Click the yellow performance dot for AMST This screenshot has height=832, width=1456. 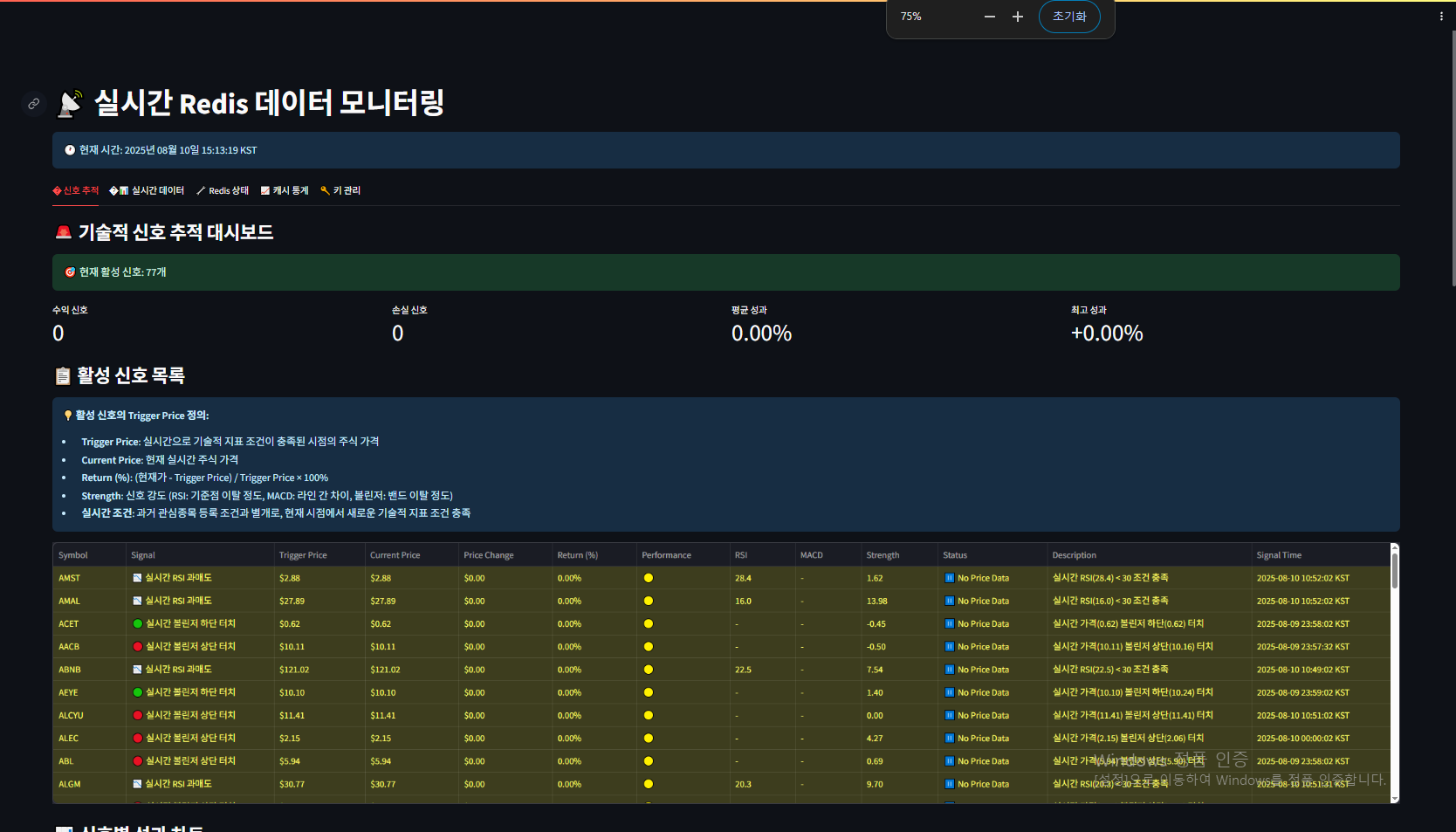tap(648, 578)
